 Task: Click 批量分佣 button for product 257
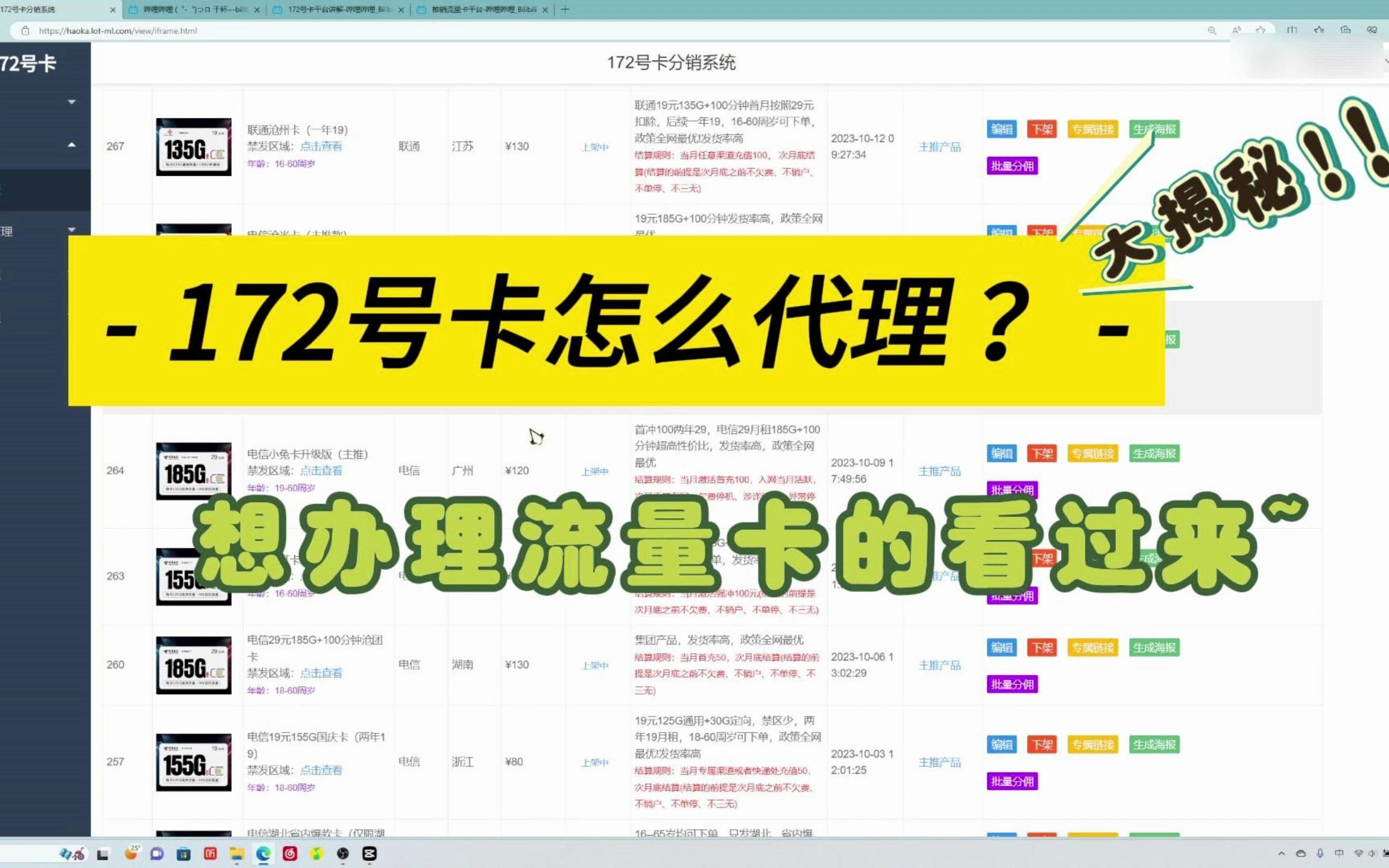[1012, 781]
